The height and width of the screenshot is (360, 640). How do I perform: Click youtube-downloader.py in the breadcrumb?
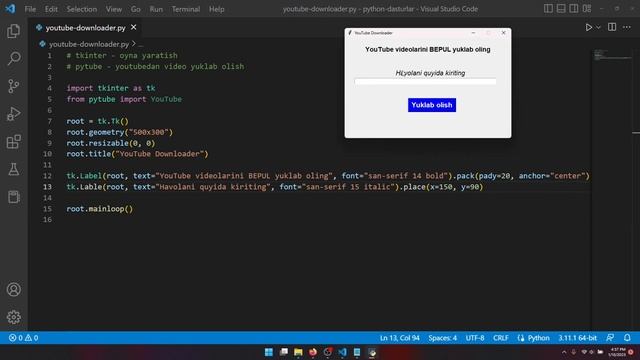(x=89, y=44)
